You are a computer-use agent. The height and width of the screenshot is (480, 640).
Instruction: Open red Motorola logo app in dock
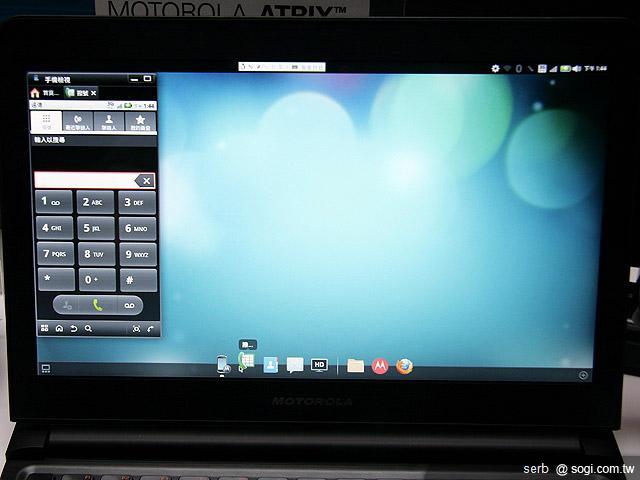coord(380,366)
